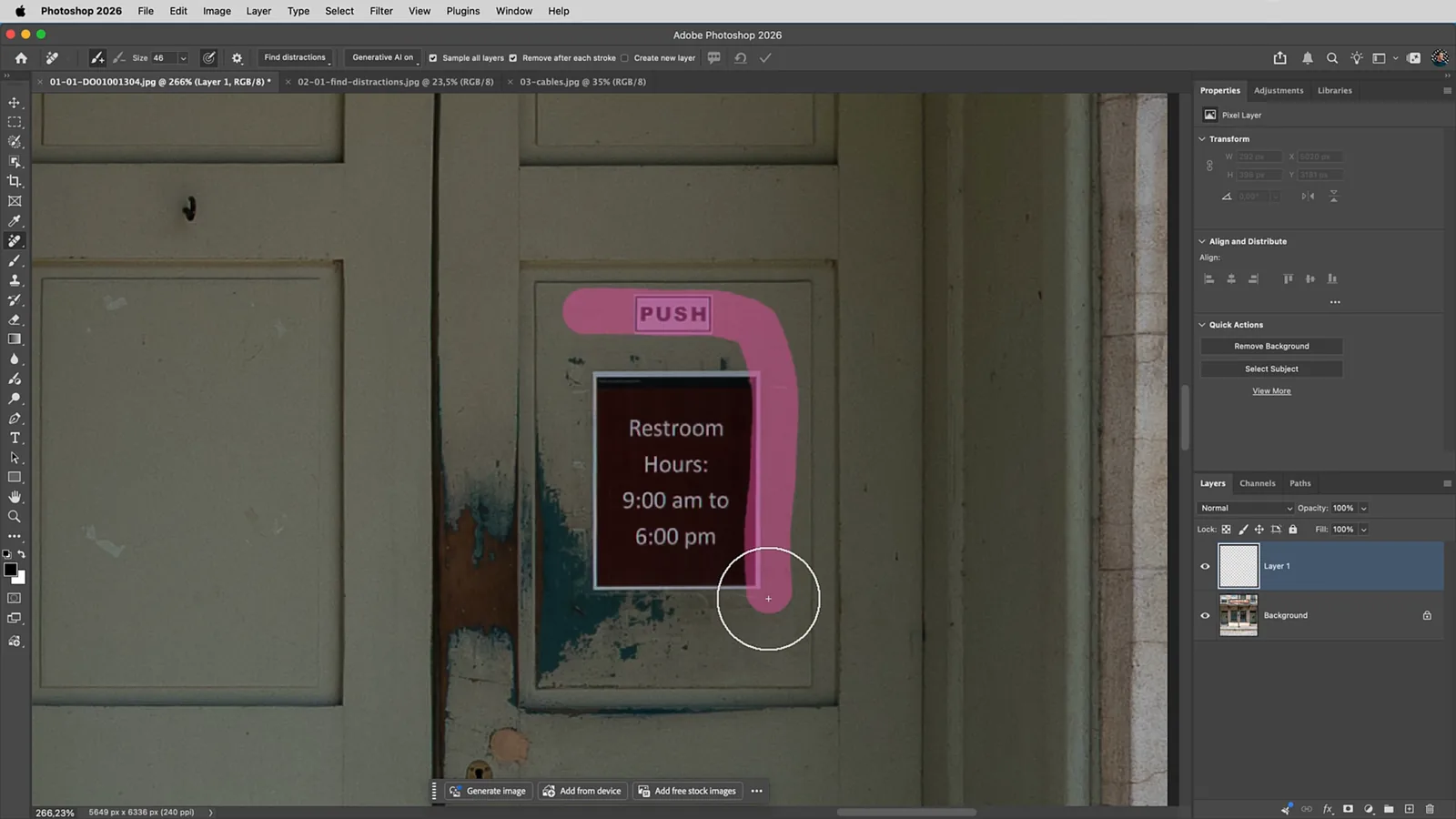Open the layer Fill dropdown arrow

(1363, 530)
